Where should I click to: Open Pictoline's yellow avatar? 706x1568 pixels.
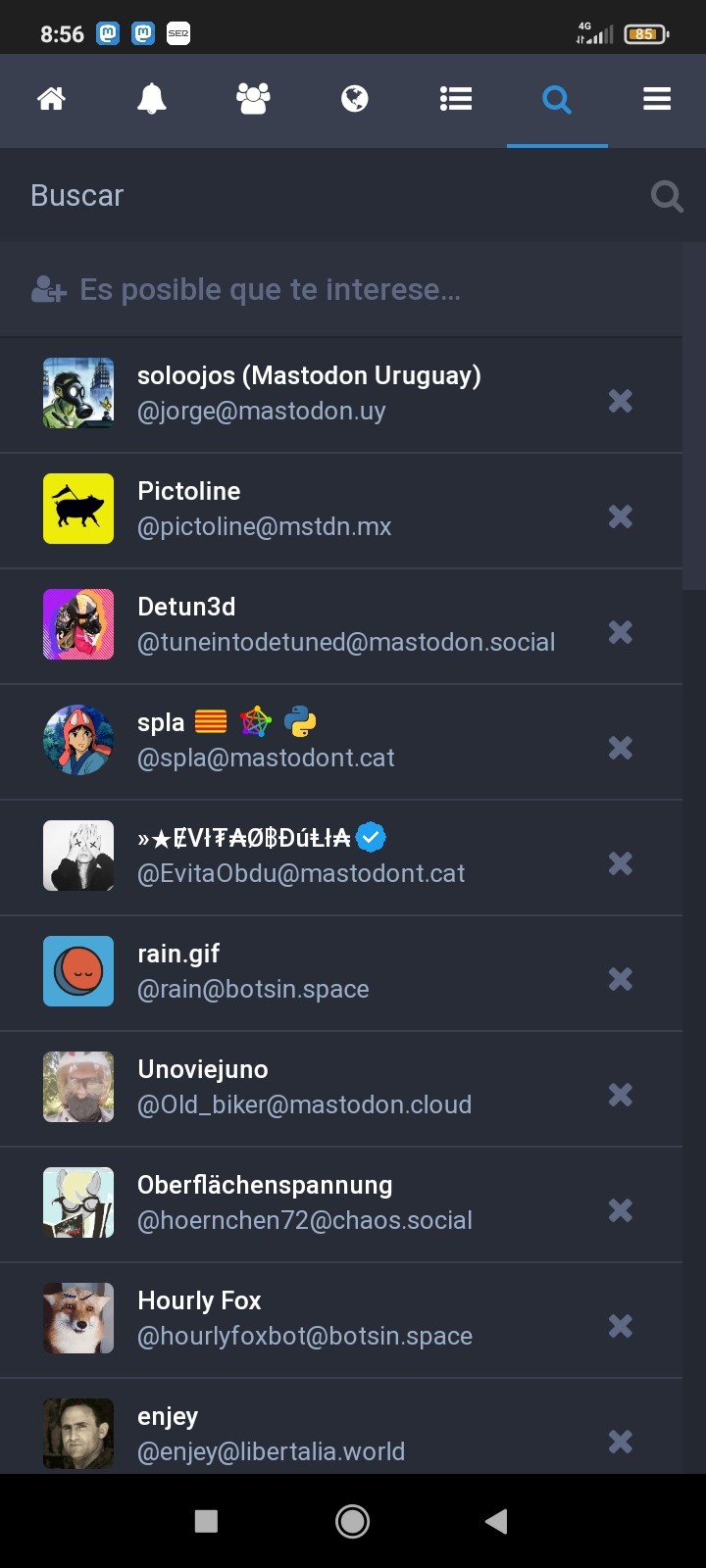[78, 509]
